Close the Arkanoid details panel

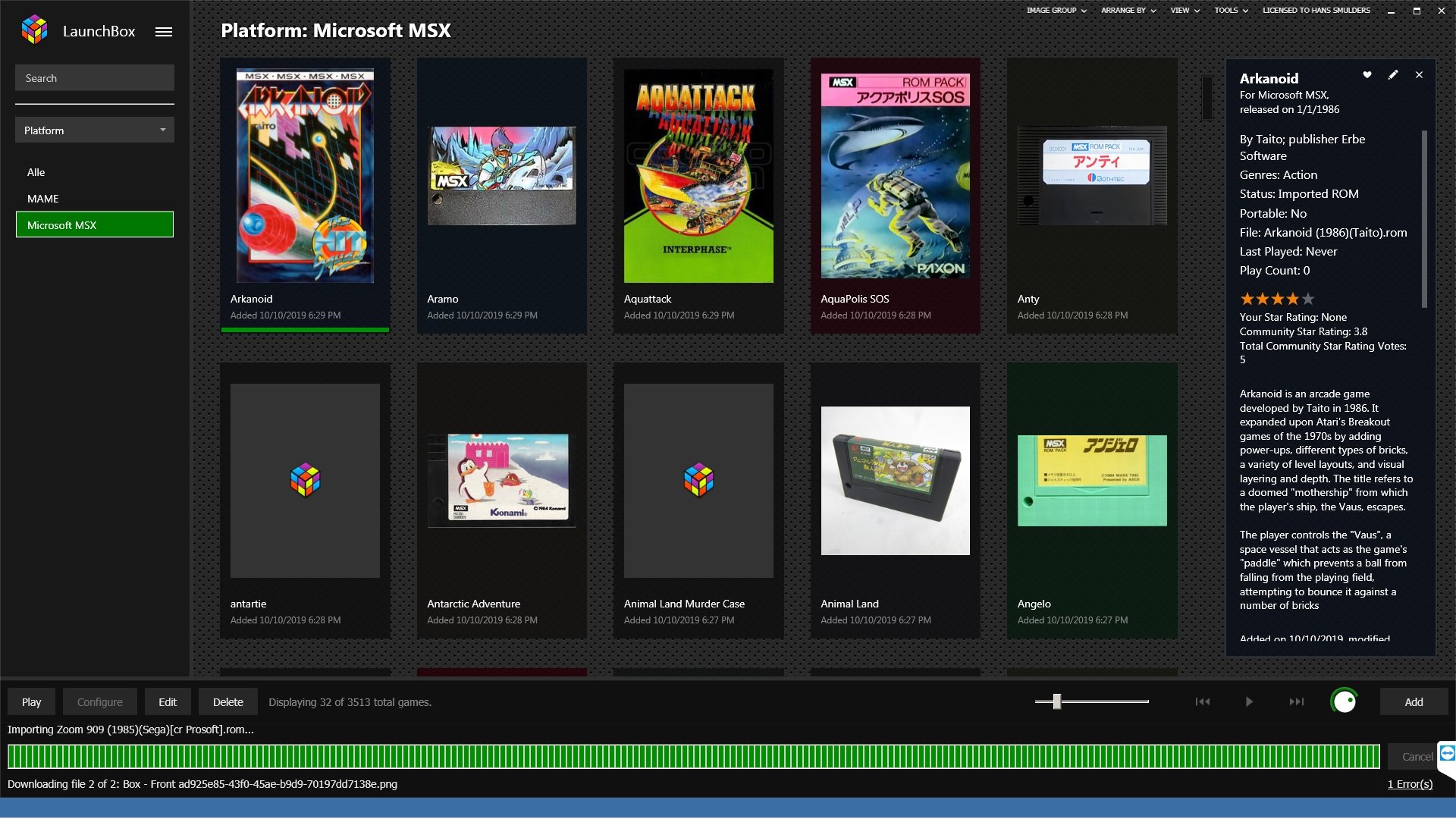[x=1419, y=75]
